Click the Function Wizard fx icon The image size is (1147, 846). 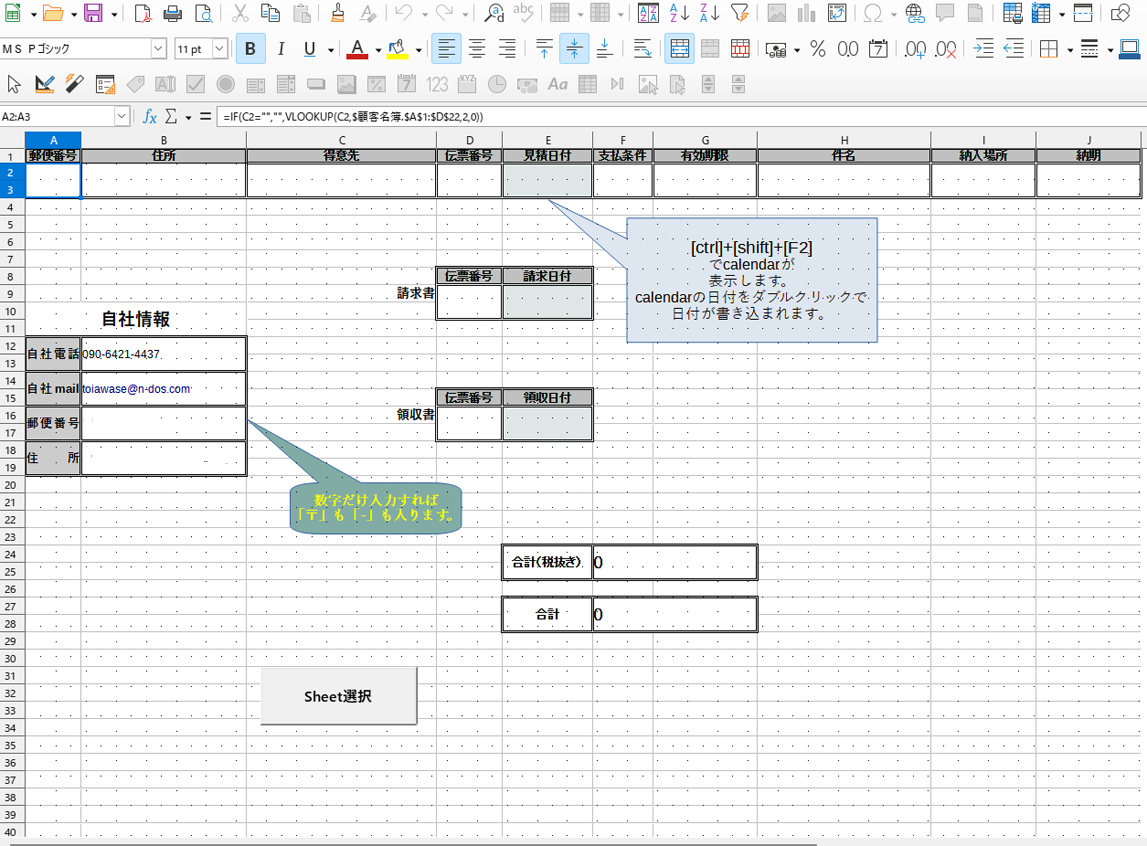[x=150, y=116]
